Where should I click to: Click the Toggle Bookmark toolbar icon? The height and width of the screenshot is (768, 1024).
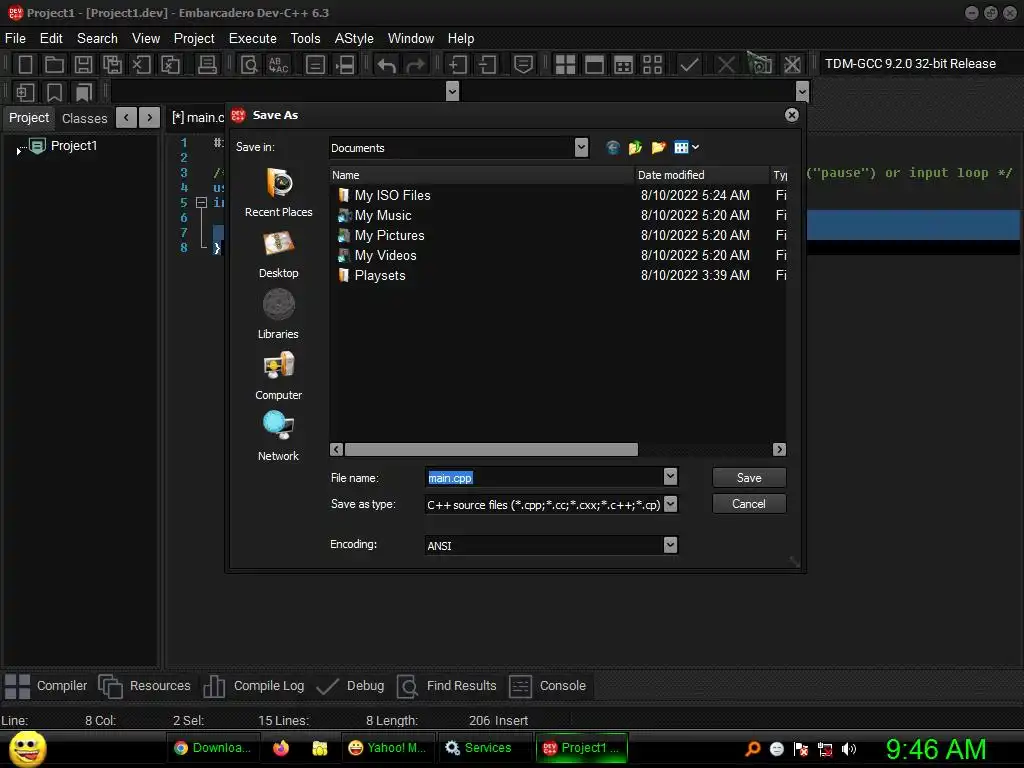tap(54, 92)
